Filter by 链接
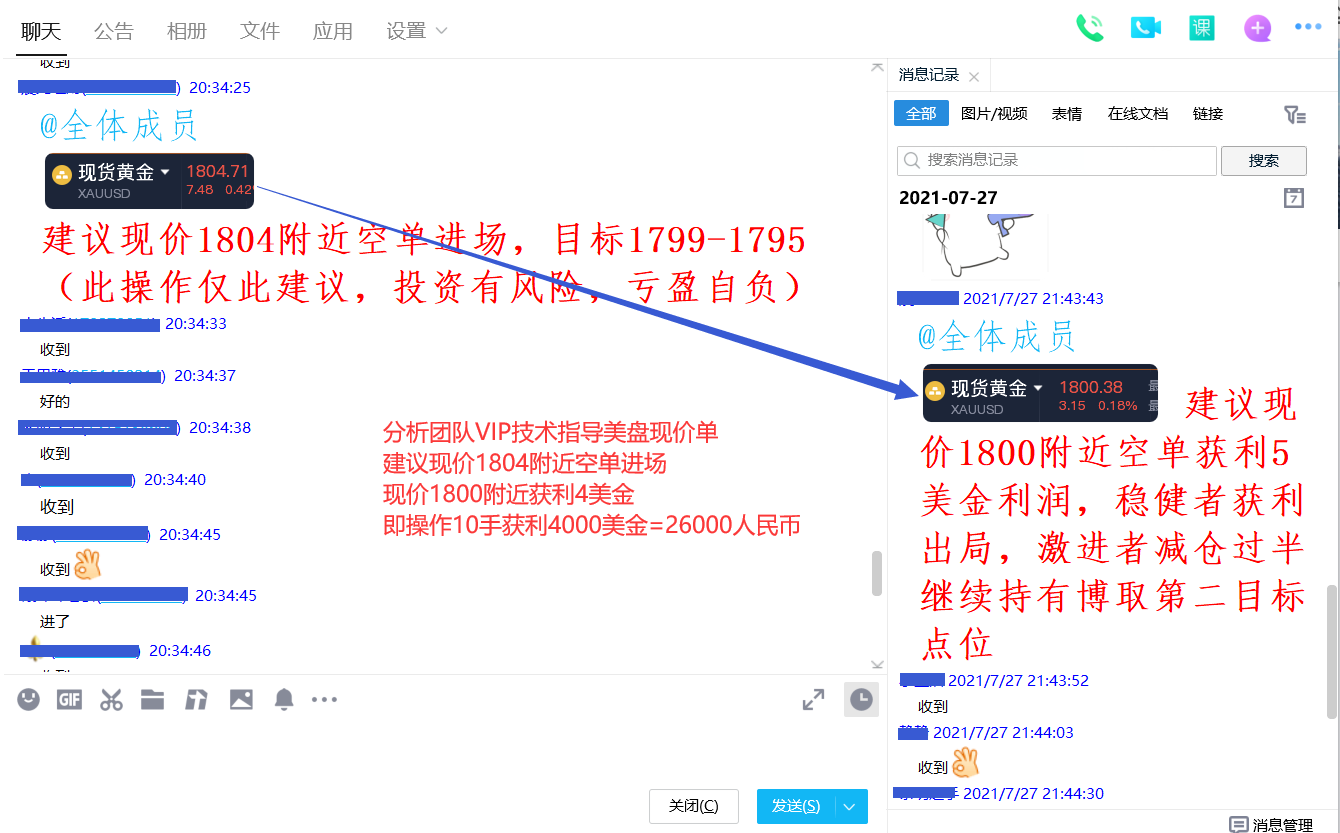Viewport: 1340px width, 833px height. pos(1208,113)
